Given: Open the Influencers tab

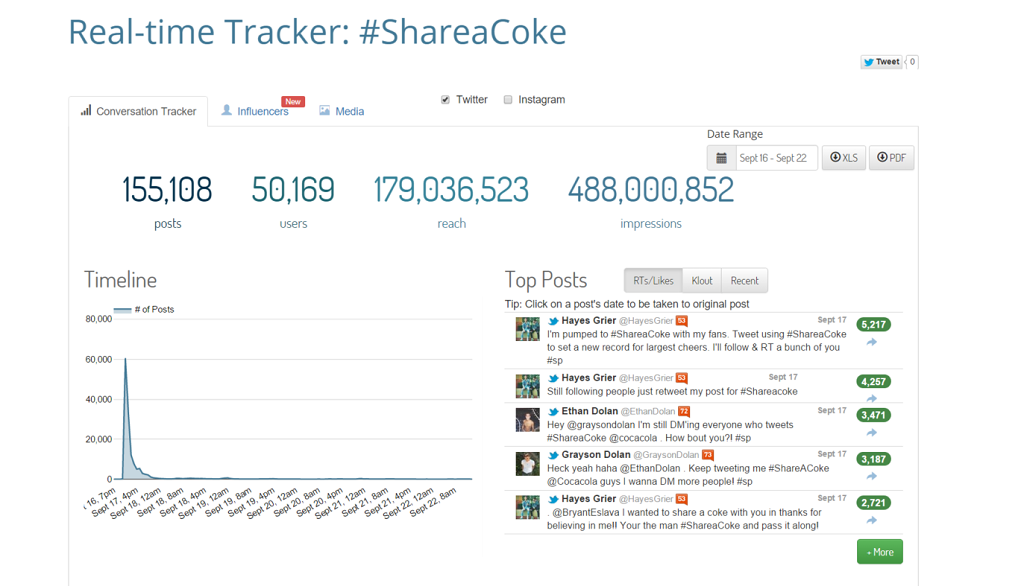Looking at the screenshot, I should coord(263,112).
